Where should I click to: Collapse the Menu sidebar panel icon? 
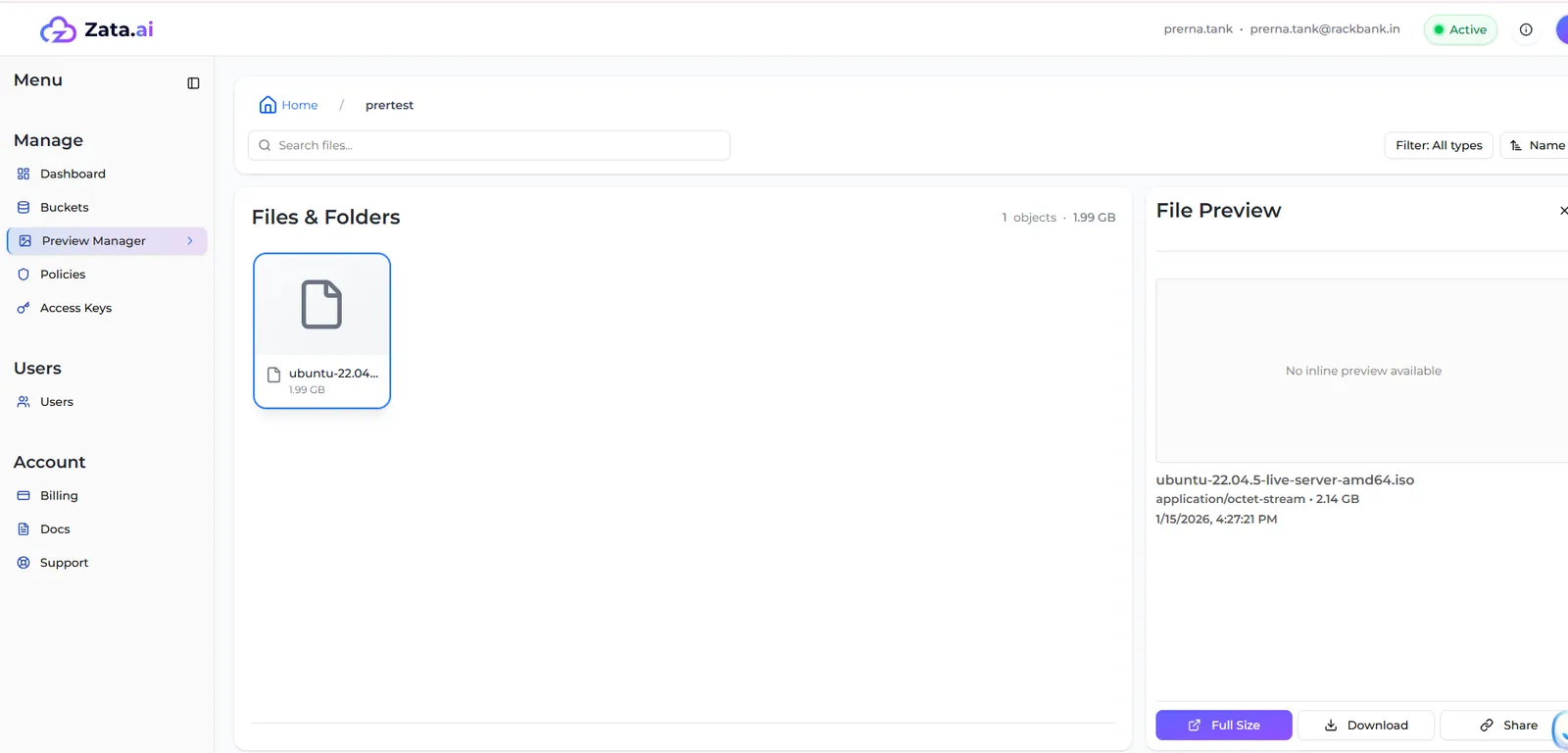pos(193,83)
